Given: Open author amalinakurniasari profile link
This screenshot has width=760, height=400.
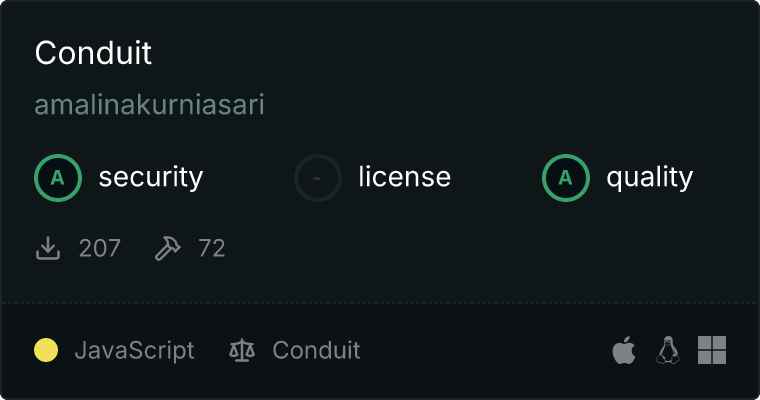Looking at the screenshot, I should point(149,105).
